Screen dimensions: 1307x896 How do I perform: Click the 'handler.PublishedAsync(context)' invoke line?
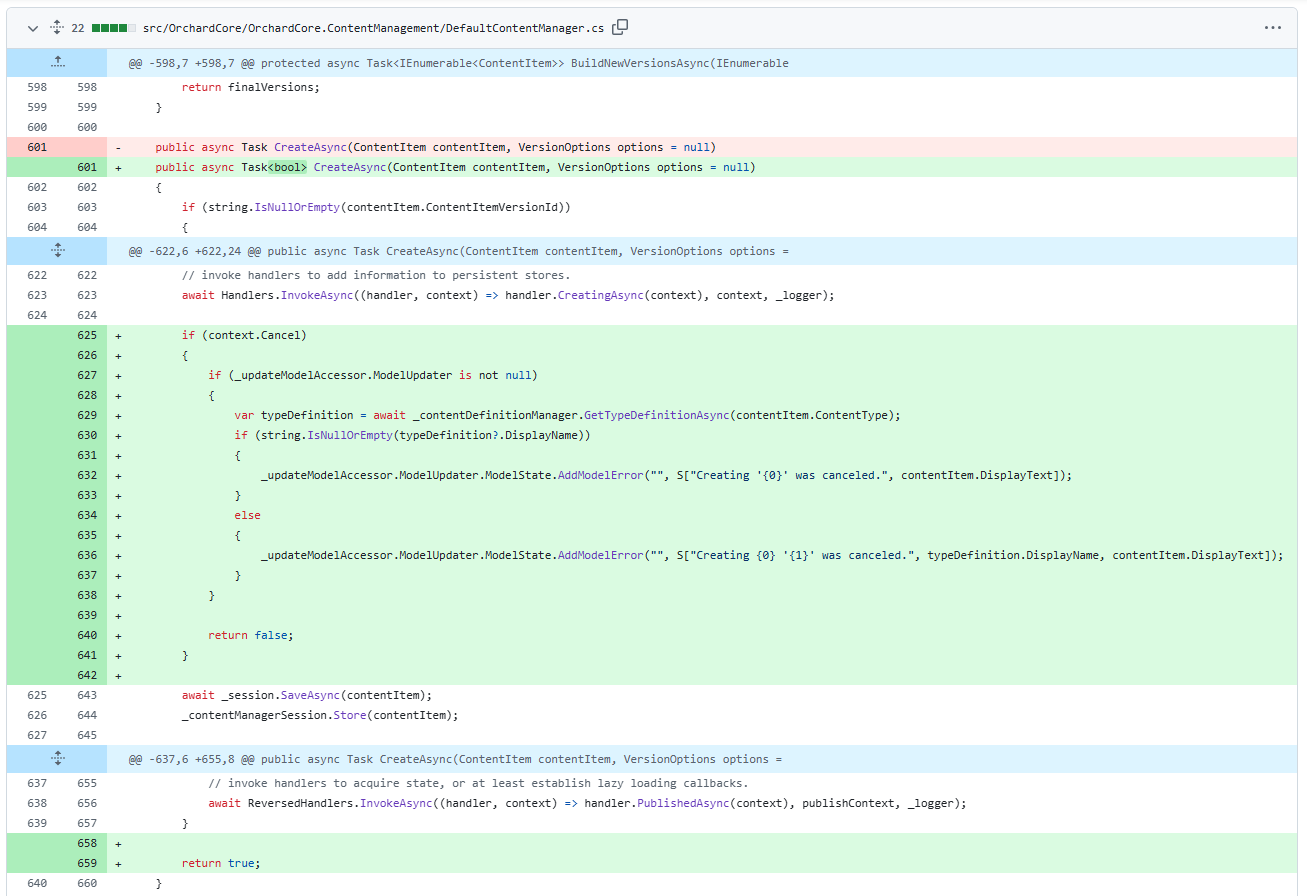coord(588,803)
